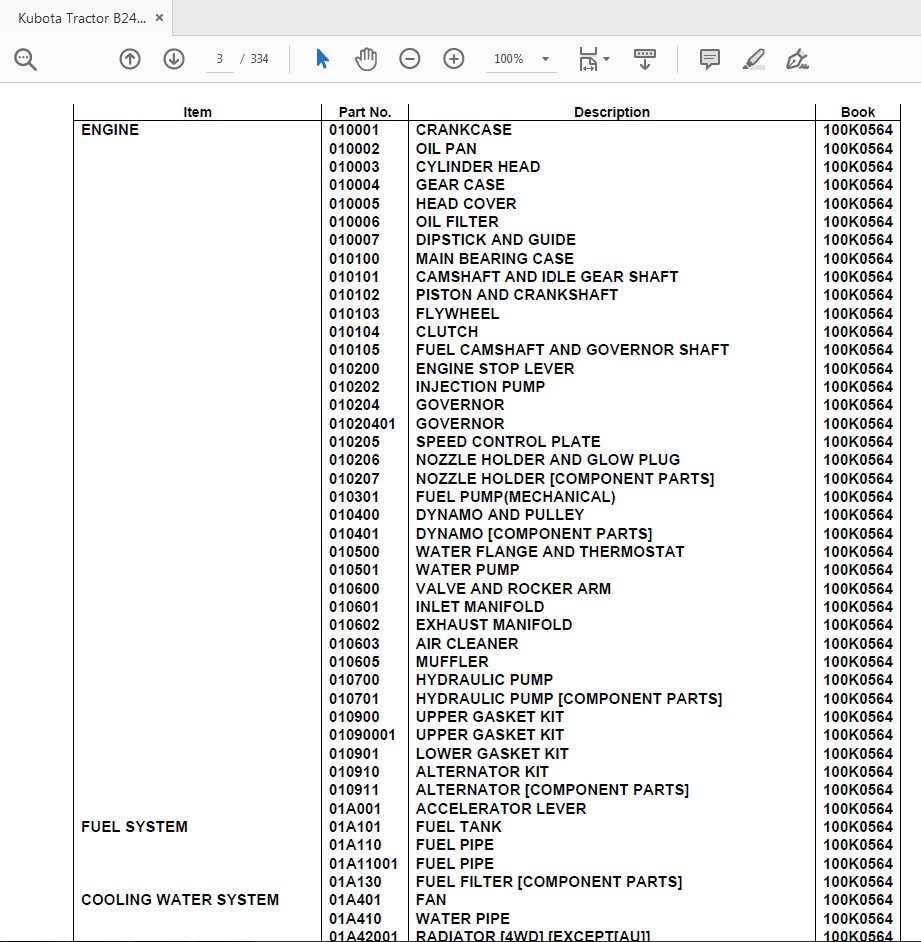Click the INJECTION PUMP description
Viewport: 921px width, 942px height.
point(481,386)
